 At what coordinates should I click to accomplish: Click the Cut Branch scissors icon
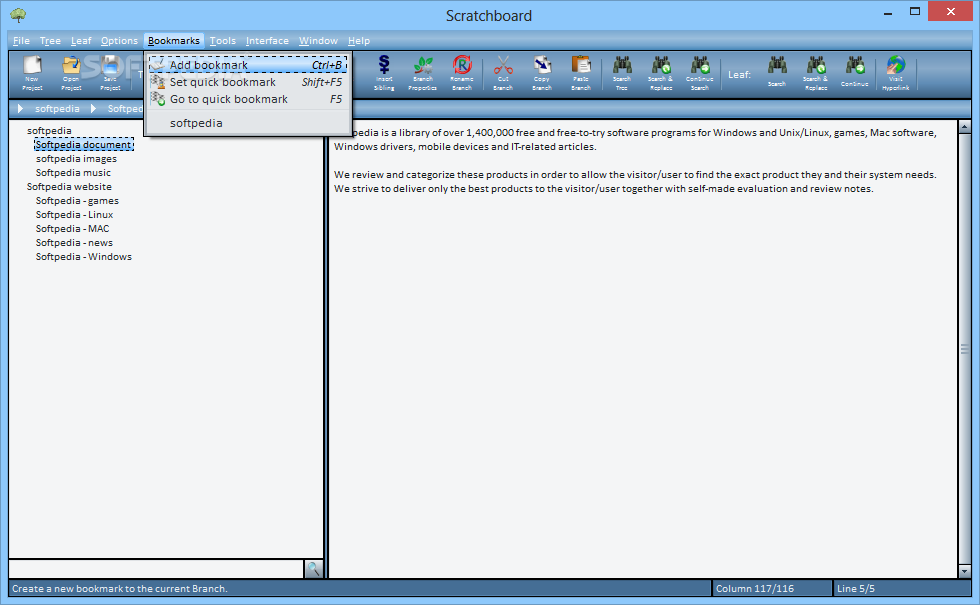tap(502, 72)
